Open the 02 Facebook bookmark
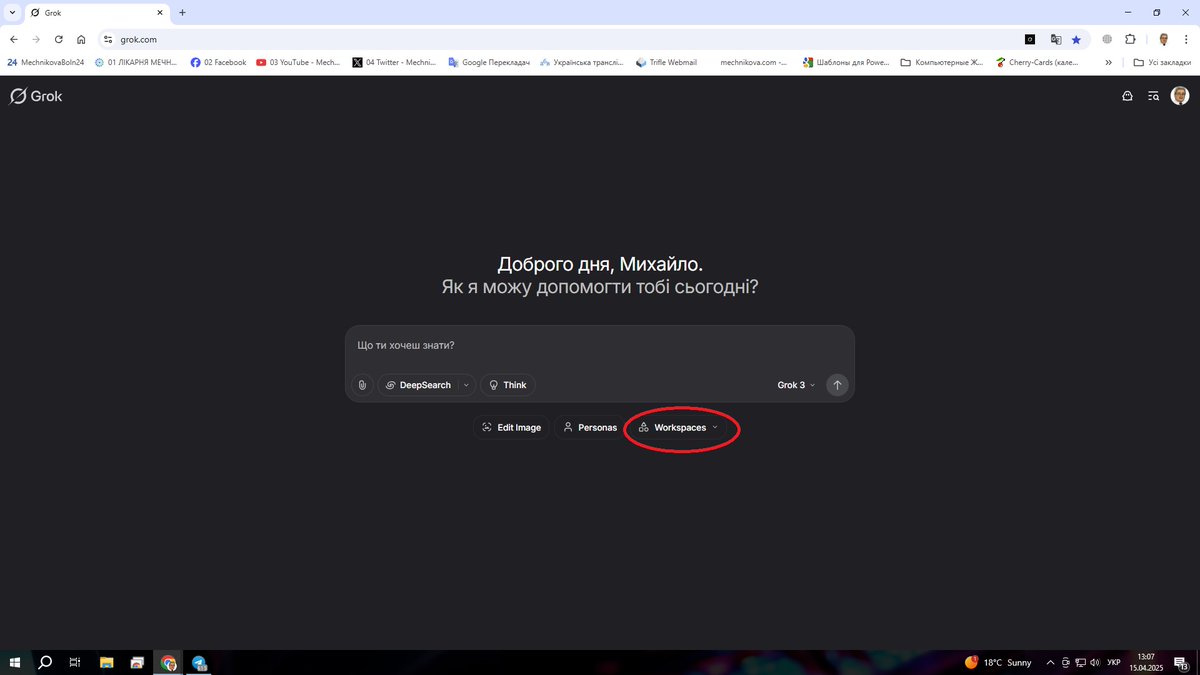 tap(218, 62)
